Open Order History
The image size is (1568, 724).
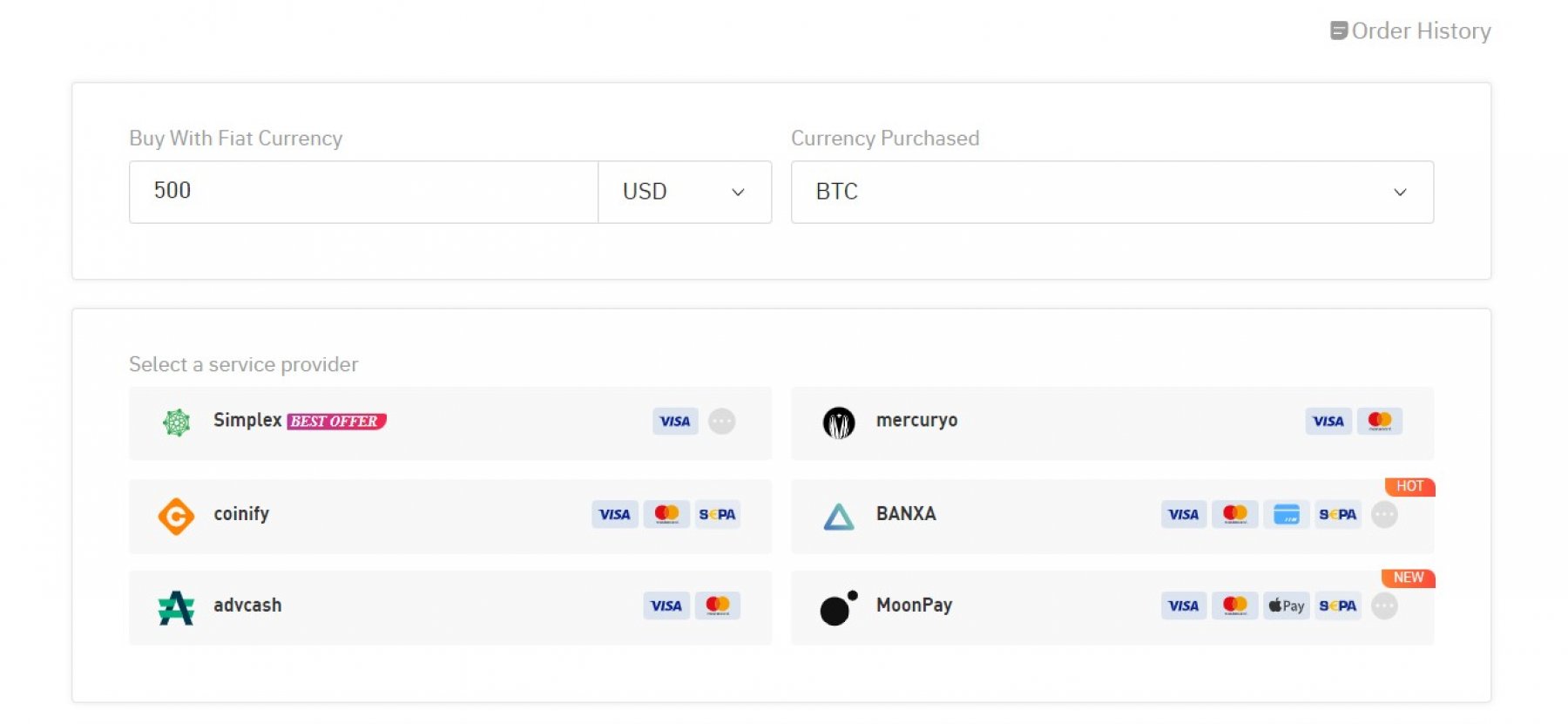(x=1411, y=31)
